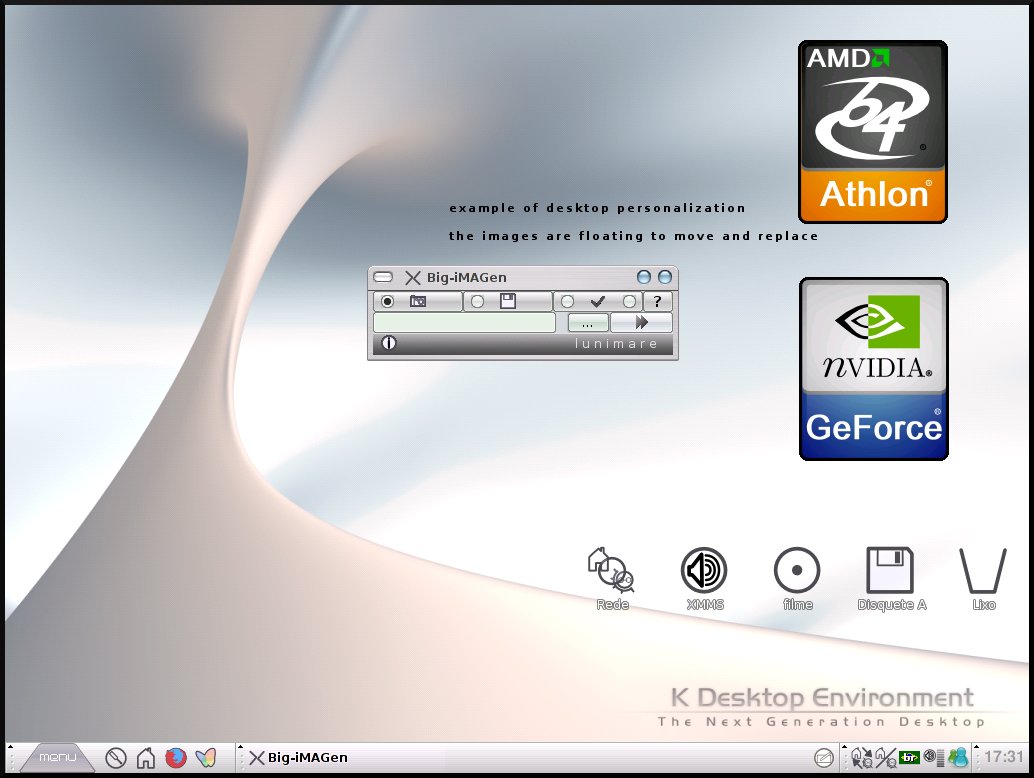
Task: Click the AMD Athlon 64 floating image
Action: 873,132
